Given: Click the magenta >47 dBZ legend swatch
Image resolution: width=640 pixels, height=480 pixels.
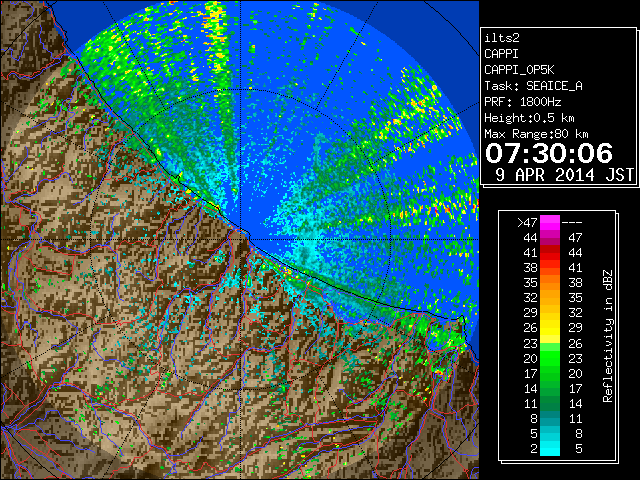Looking at the screenshot, I should 550,223.
